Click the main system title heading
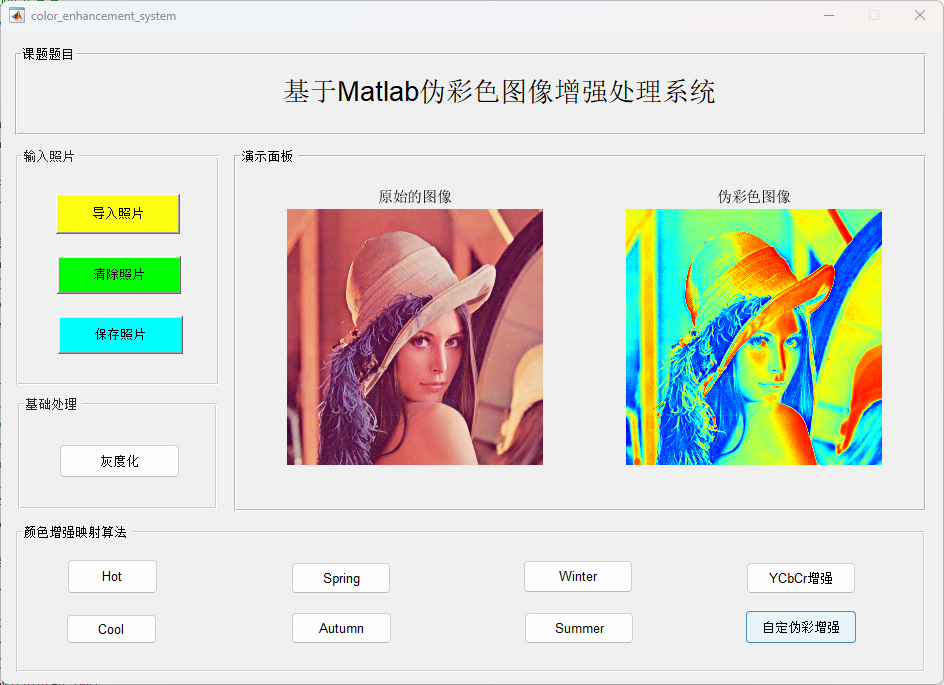The width and height of the screenshot is (944, 685). [x=499, y=92]
